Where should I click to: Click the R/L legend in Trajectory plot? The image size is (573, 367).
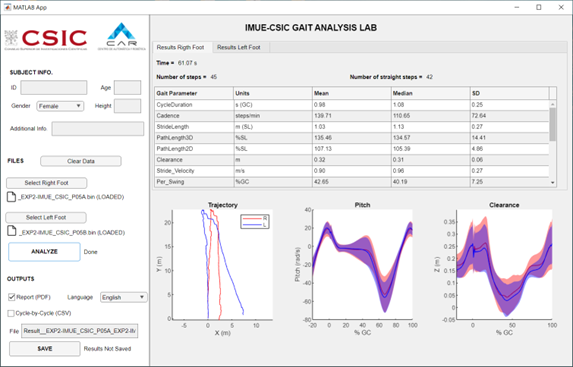(255, 222)
